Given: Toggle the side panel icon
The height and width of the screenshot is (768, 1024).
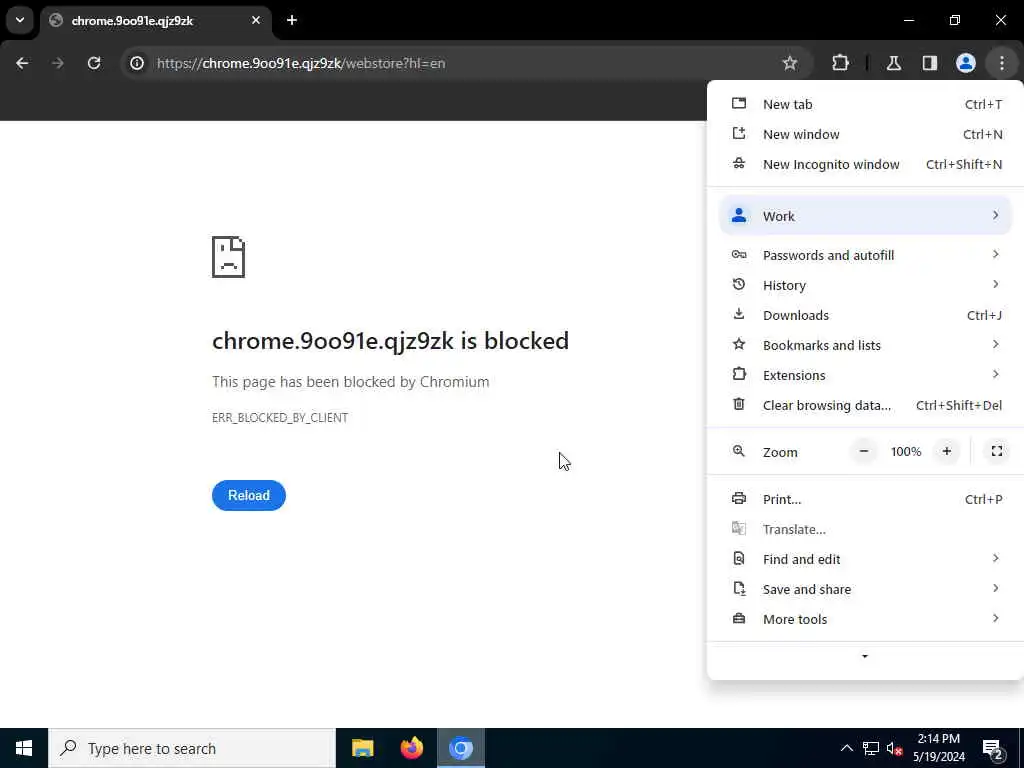Looking at the screenshot, I should coord(929,63).
